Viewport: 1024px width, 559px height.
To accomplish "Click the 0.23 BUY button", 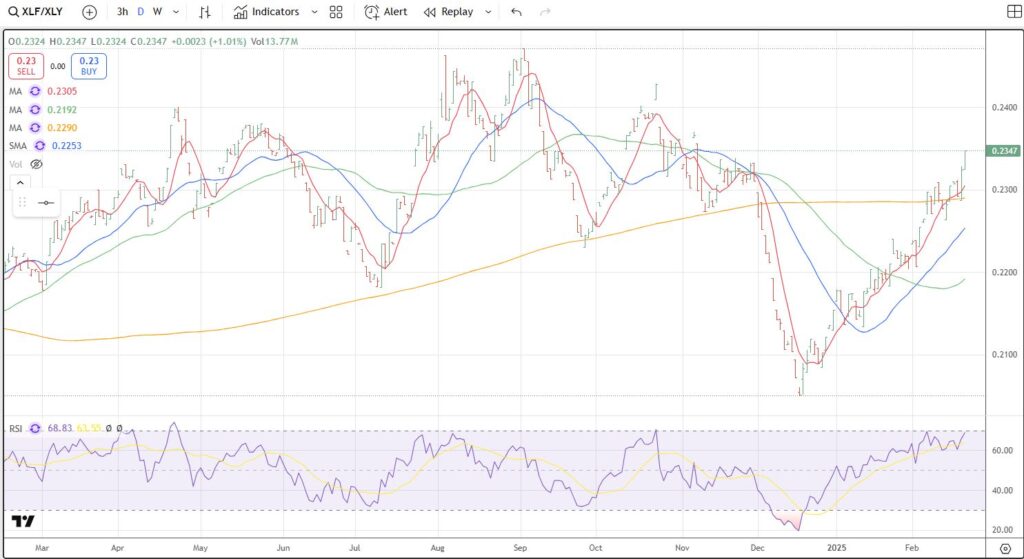I will click(x=89, y=66).
